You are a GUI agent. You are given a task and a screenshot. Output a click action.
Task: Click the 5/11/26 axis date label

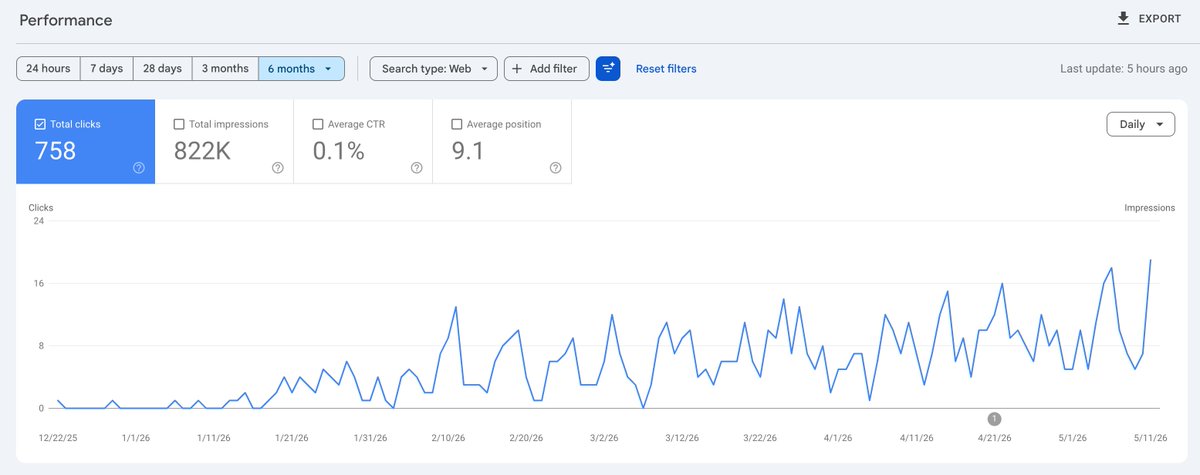pos(1150,438)
